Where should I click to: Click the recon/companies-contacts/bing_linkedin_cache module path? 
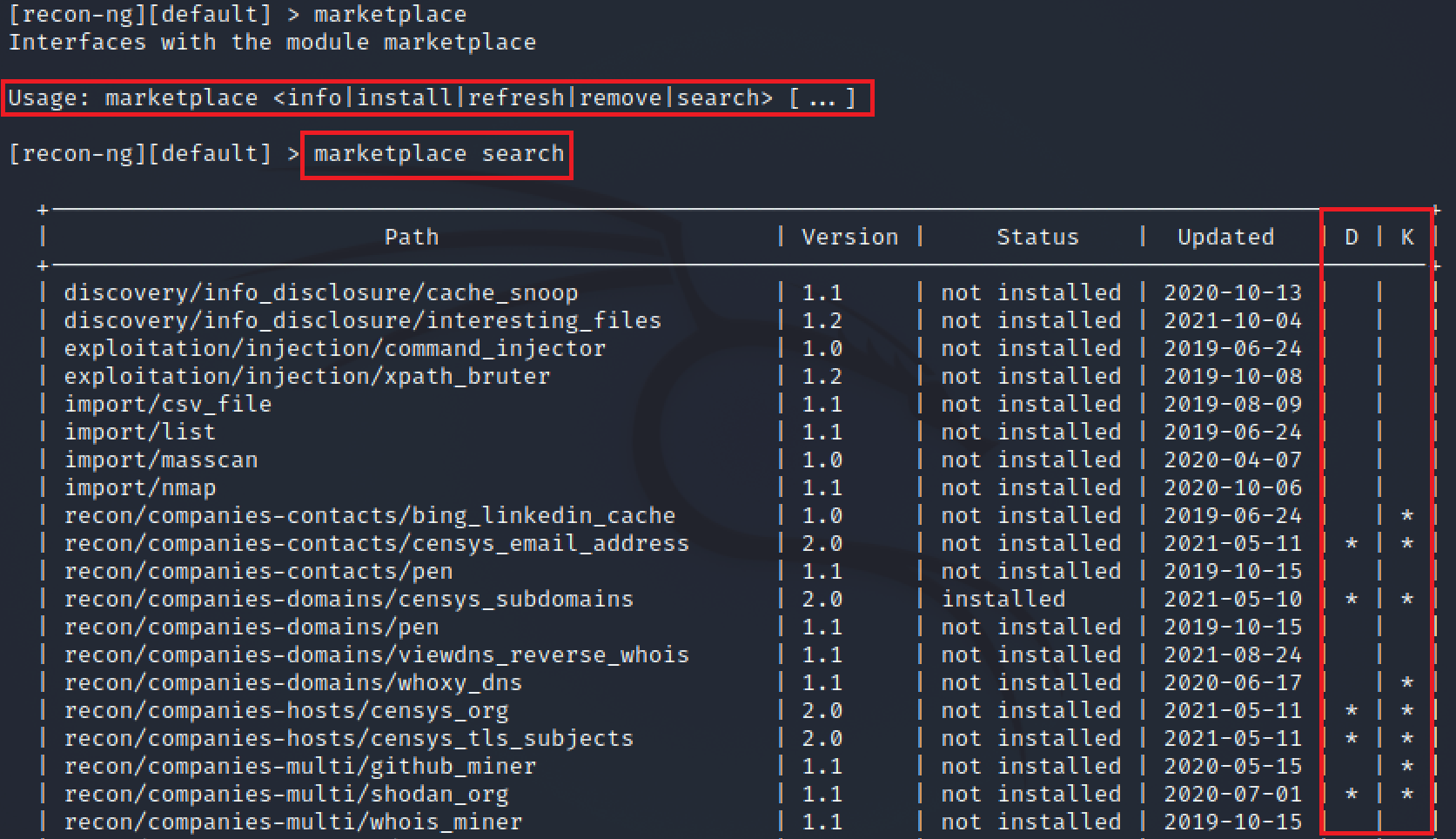pos(369,515)
